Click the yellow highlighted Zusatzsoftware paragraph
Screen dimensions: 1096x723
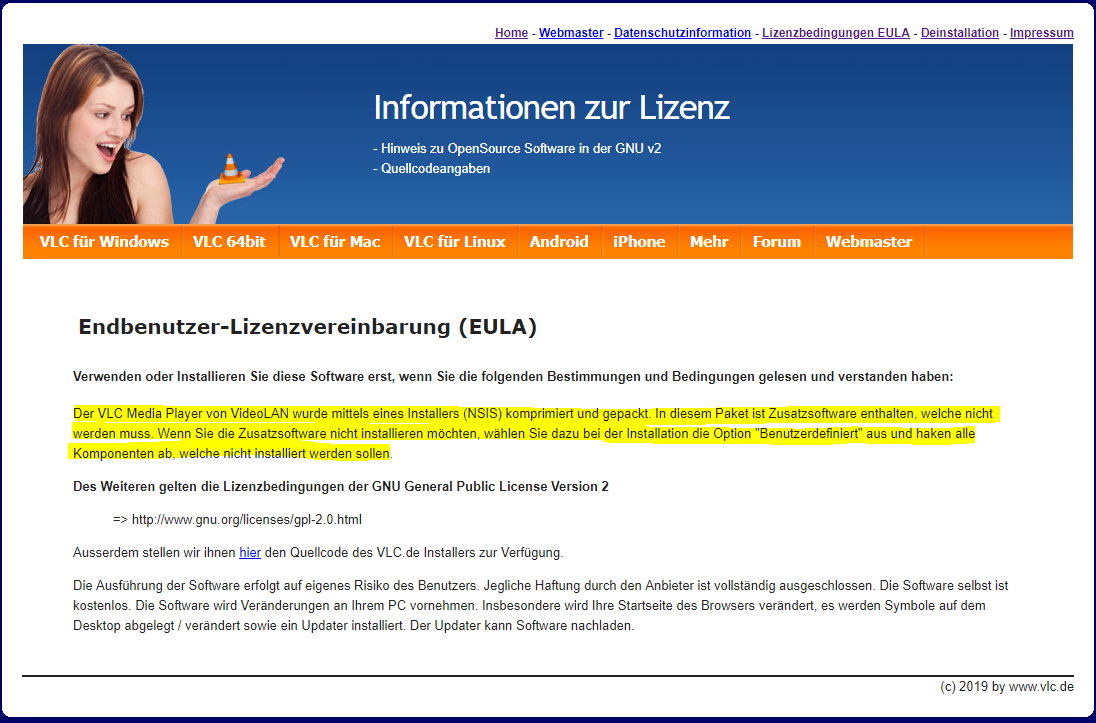point(536,434)
